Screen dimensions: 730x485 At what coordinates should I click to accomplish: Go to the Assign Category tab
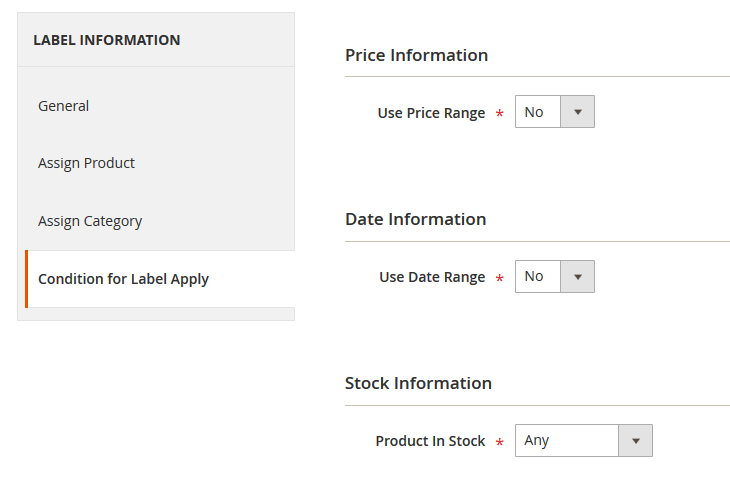(90, 221)
